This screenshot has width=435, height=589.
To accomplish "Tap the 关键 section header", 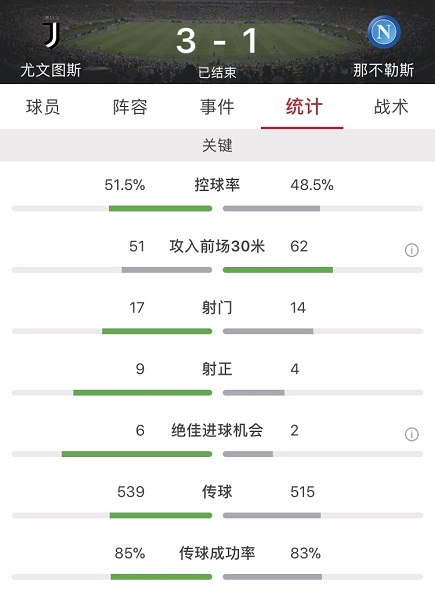I will (x=218, y=145).
